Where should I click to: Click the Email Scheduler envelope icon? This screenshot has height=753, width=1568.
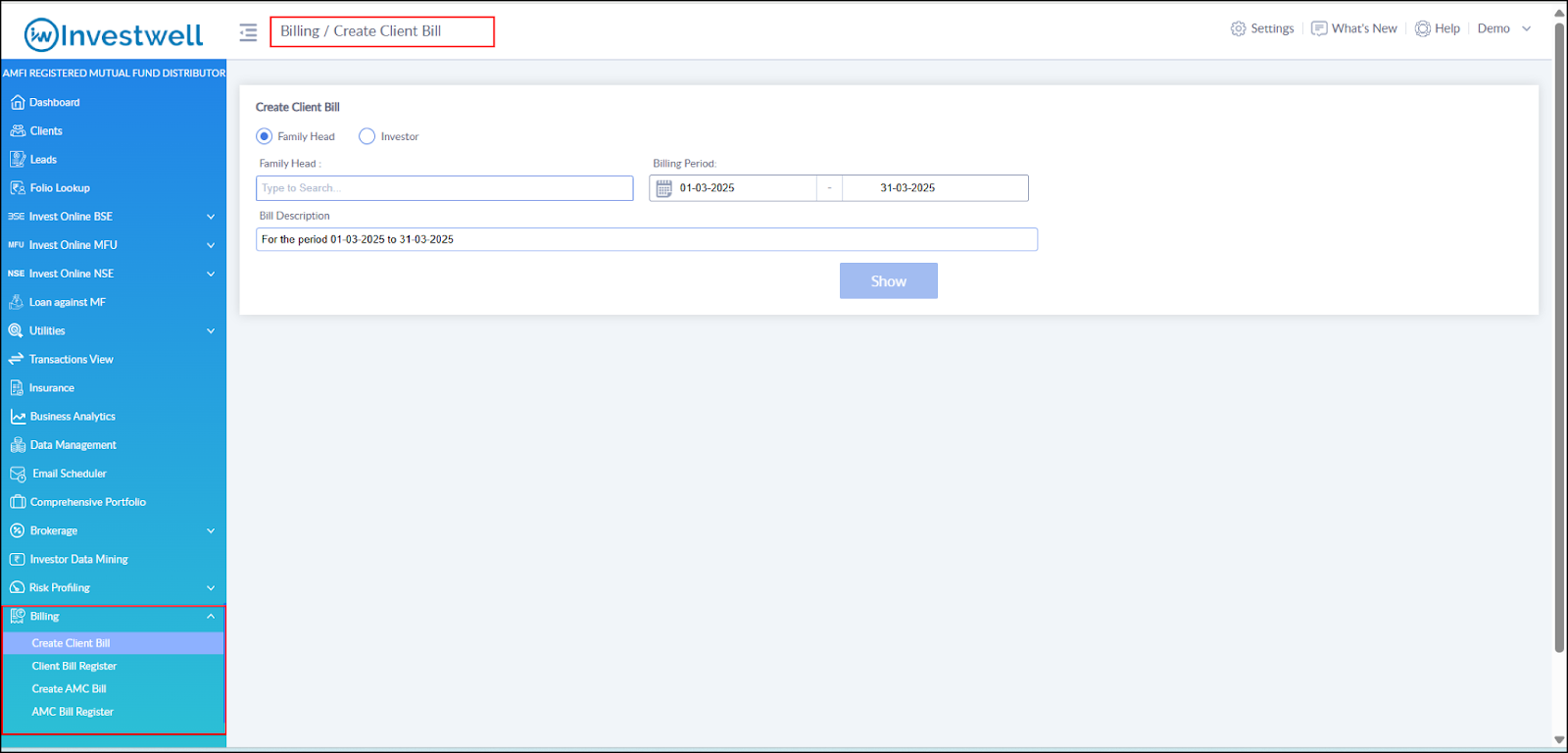click(18, 474)
